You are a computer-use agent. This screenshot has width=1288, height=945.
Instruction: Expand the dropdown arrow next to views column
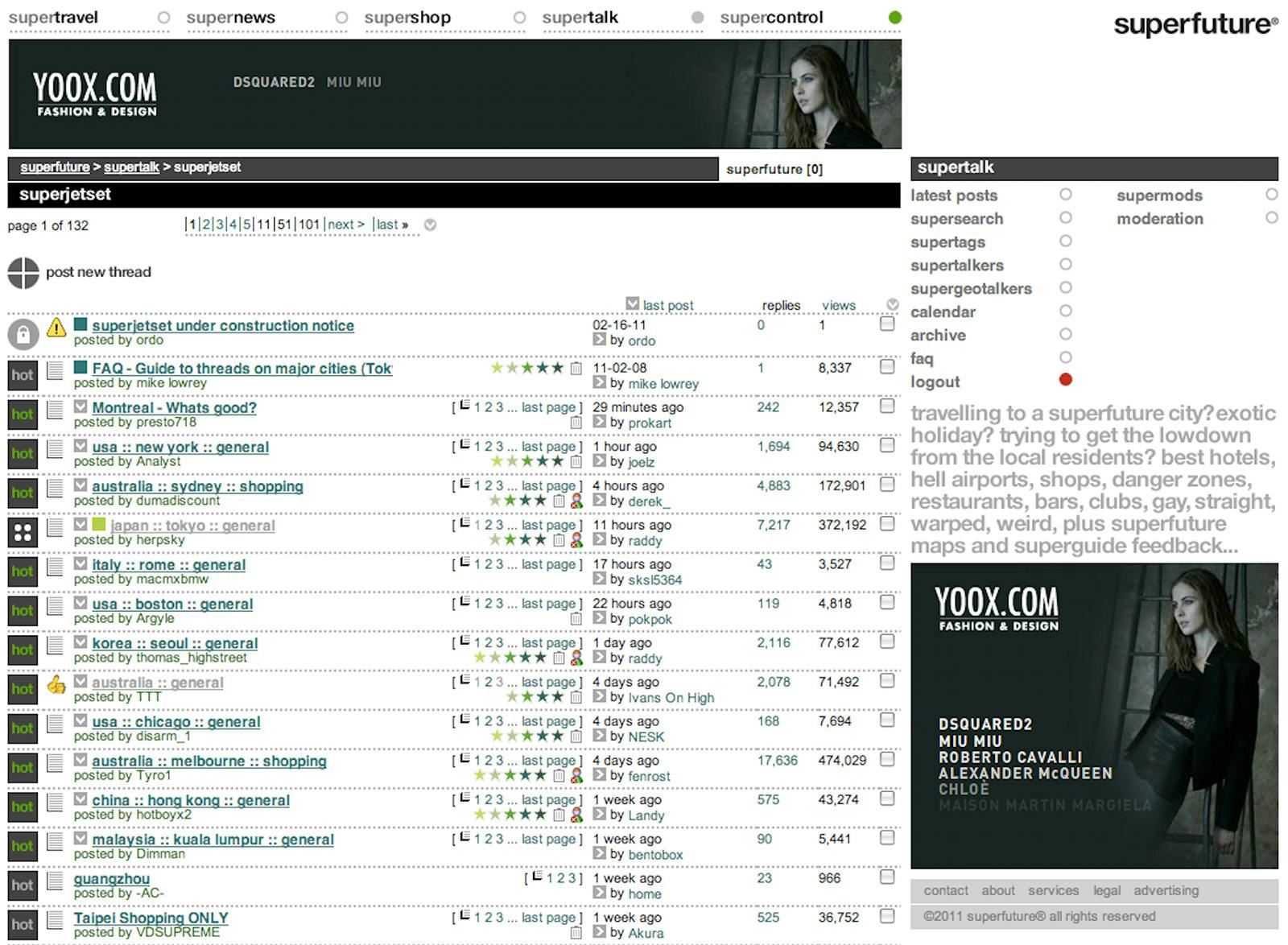coord(892,304)
